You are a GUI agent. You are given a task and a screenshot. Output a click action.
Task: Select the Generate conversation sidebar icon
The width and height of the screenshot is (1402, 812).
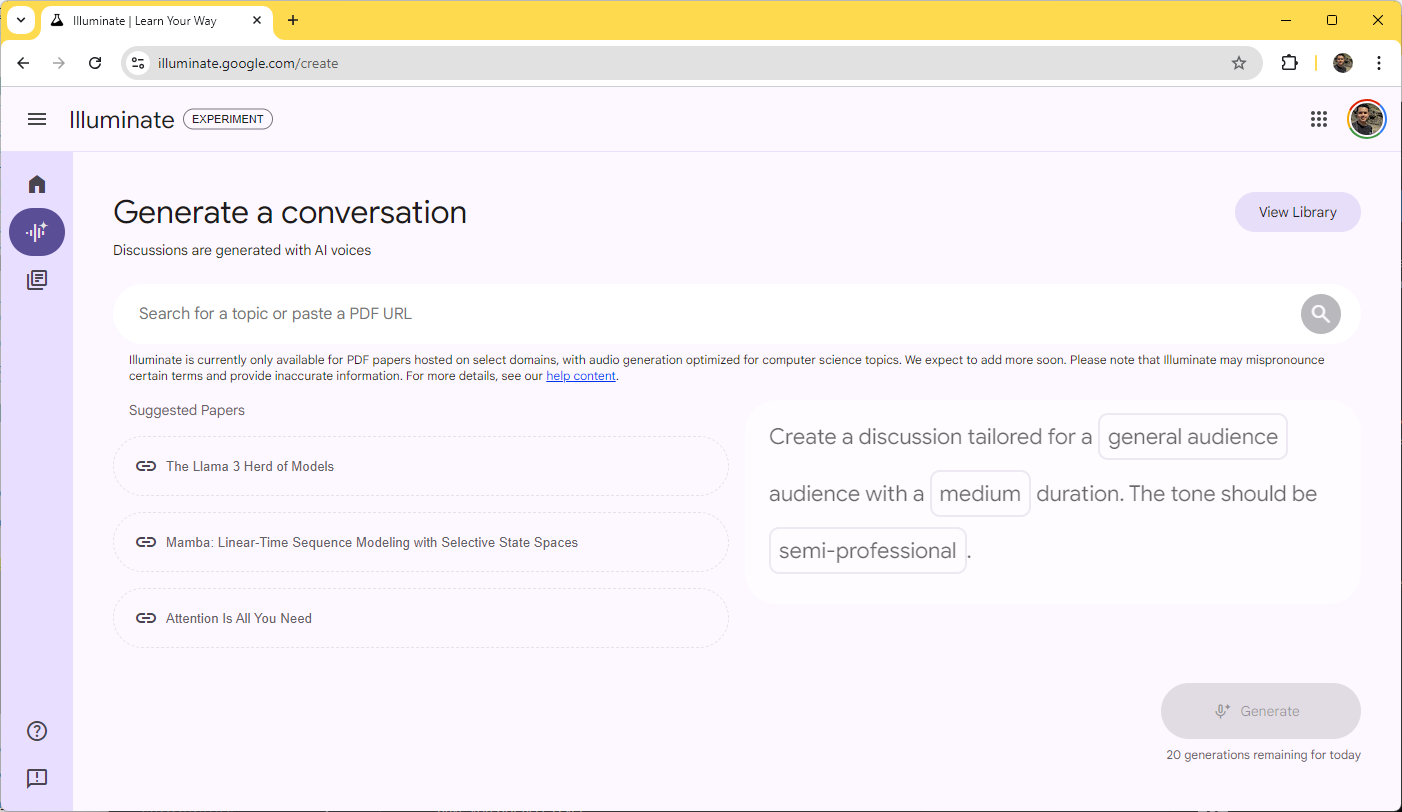(x=37, y=232)
